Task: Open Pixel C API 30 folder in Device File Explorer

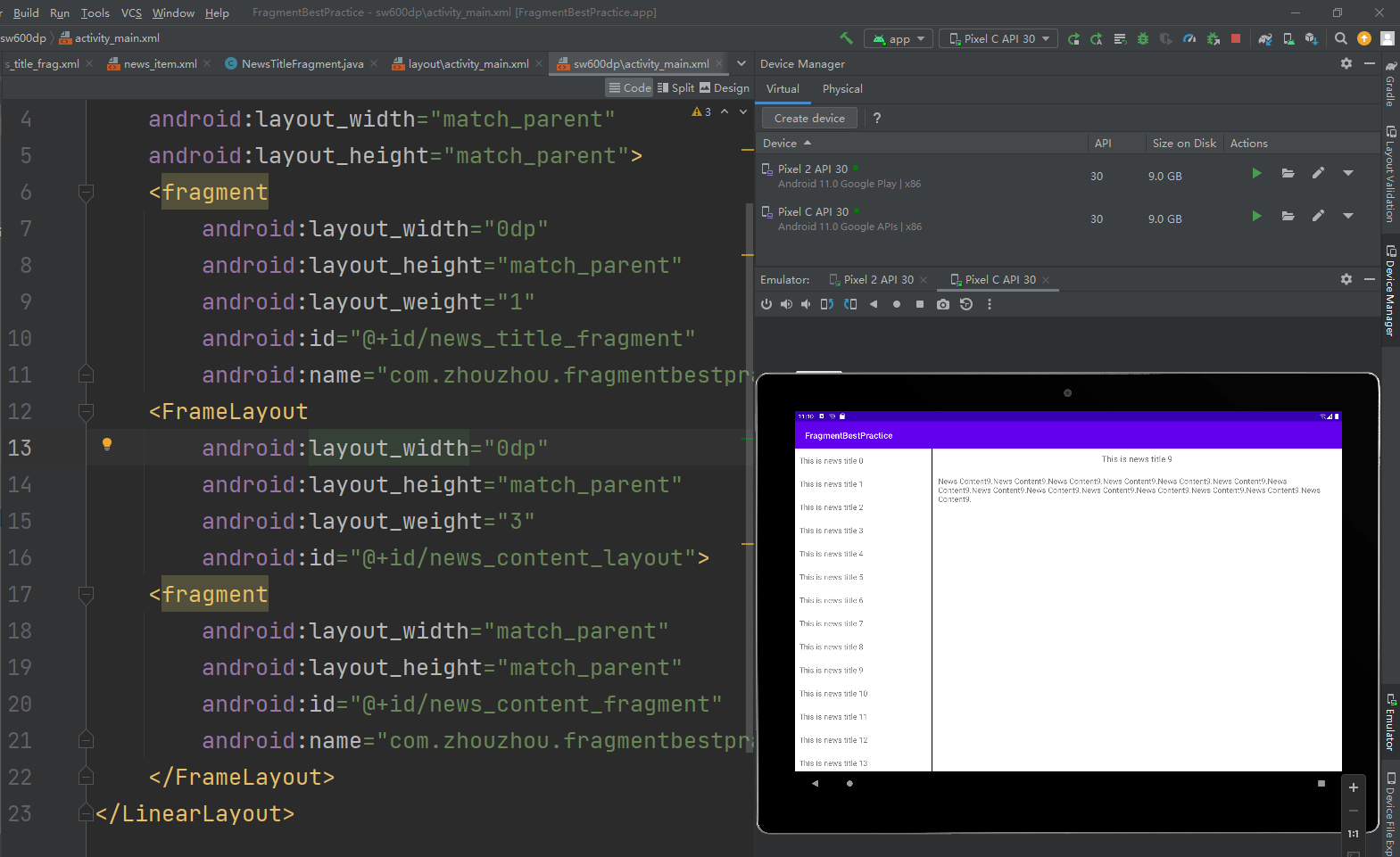Action: pyautogui.click(x=1288, y=216)
